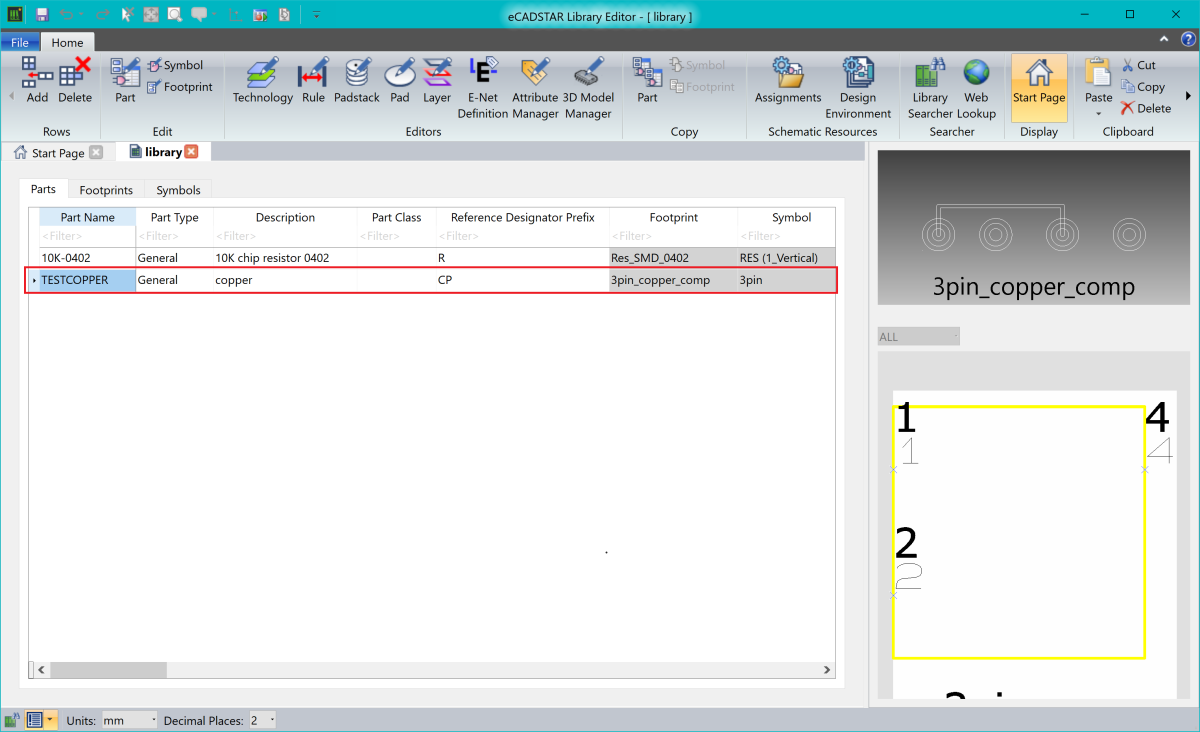Click Symbol in the Edit group
Image resolution: width=1200 pixels, height=732 pixels.
pos(176,65)
